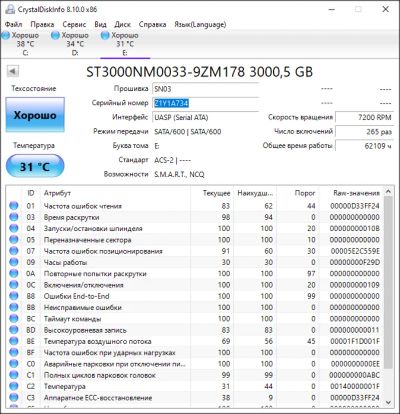Open the Файл menu
This screenshot has height=414, width=400.
click(x=14, y=24)
